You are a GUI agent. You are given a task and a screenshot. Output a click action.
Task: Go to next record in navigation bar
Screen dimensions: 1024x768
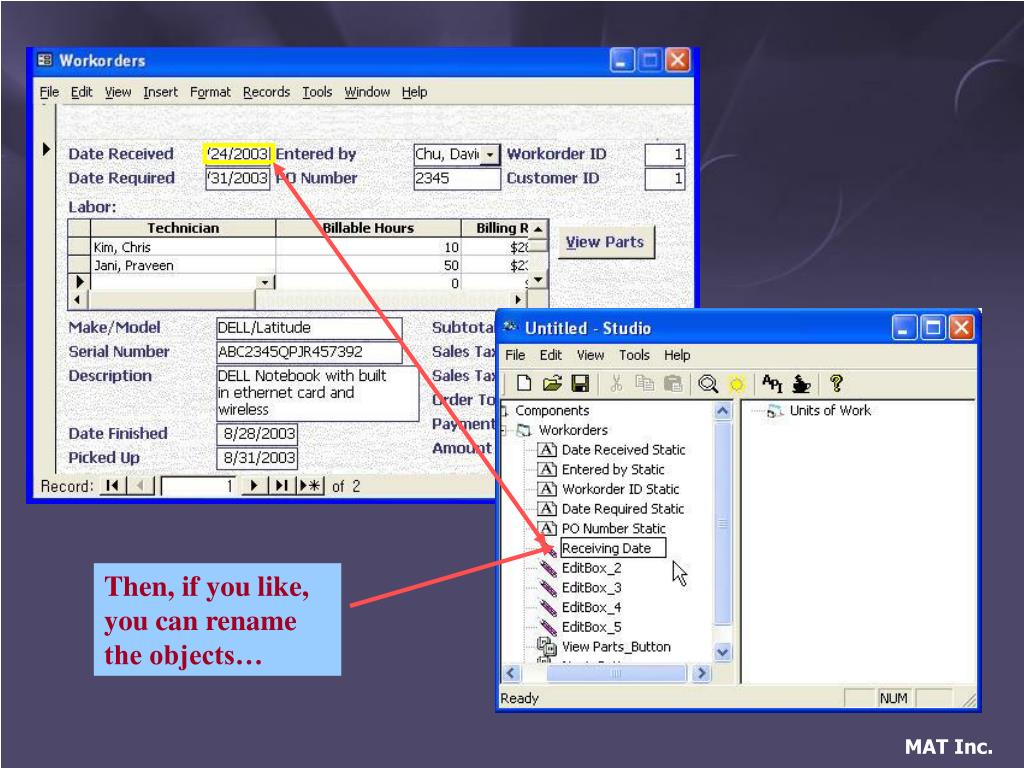254,486
